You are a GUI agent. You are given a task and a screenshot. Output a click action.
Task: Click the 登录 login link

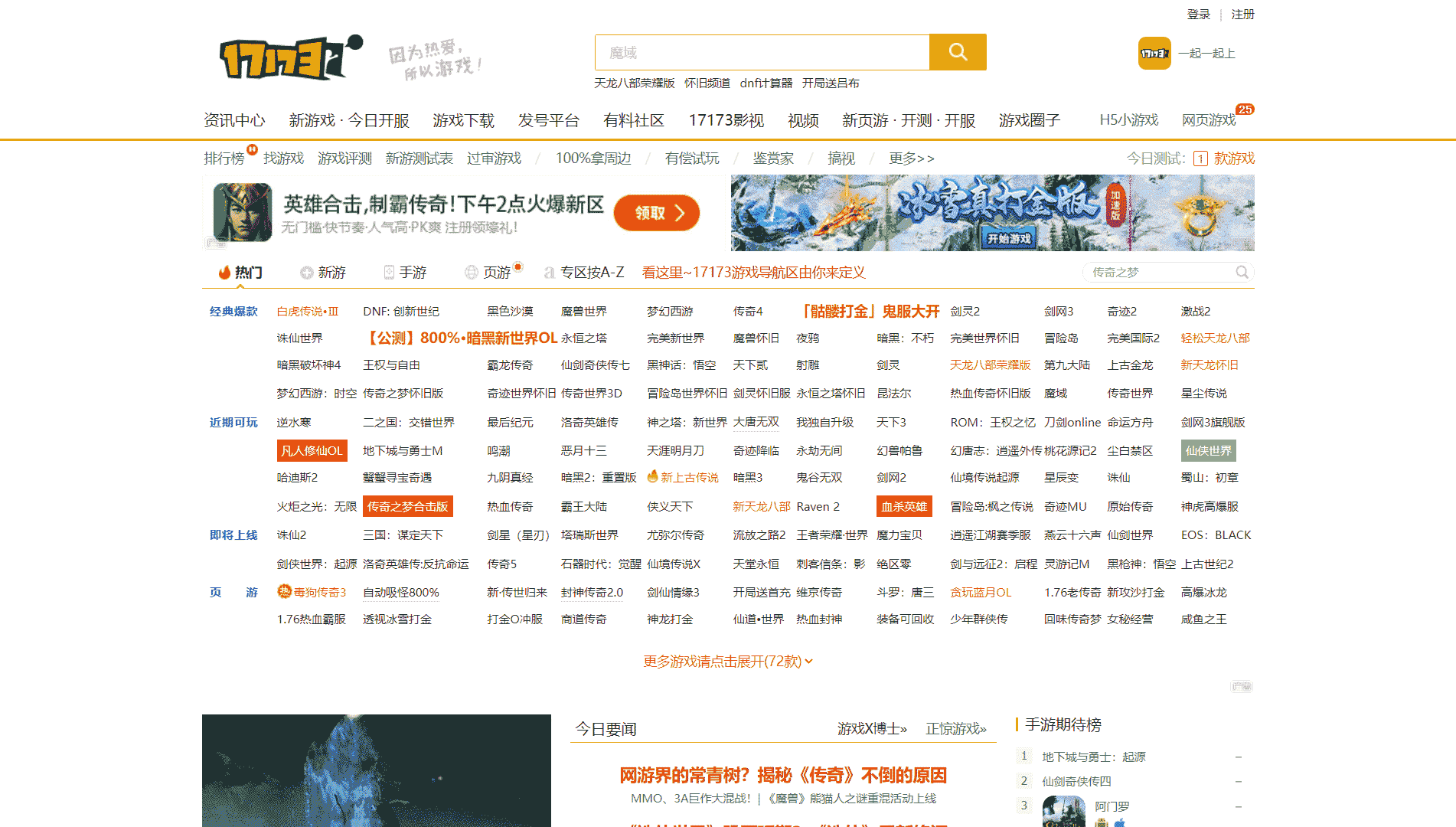(1199, 15)
